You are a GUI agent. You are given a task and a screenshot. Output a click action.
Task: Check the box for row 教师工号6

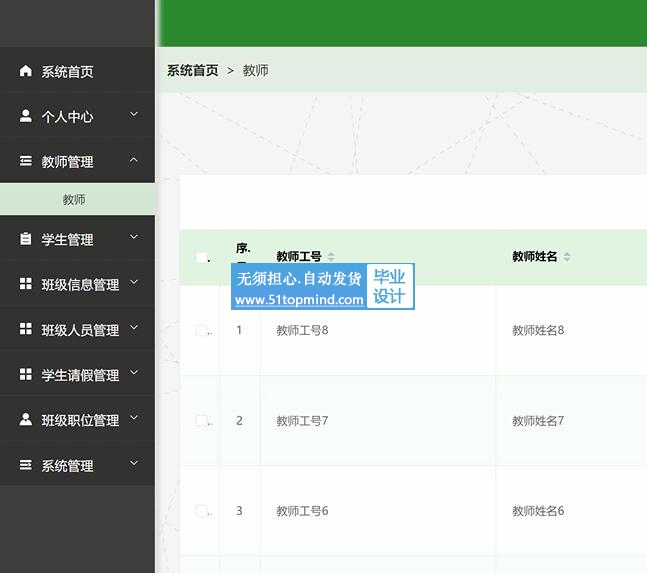[x=201, y=511]
